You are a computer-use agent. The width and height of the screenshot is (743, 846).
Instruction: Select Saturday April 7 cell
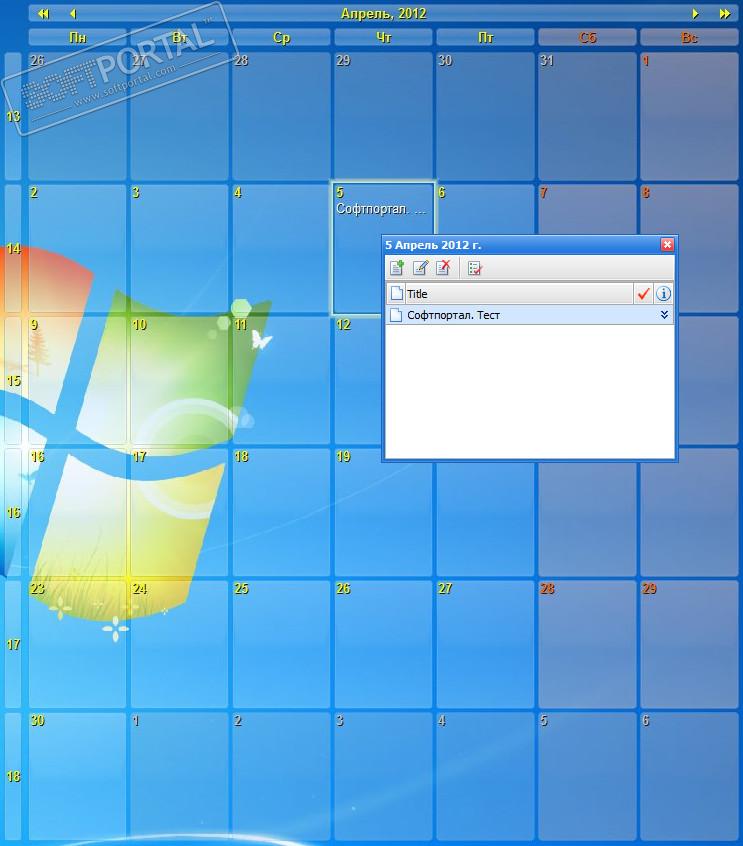[x=587, y=209]
